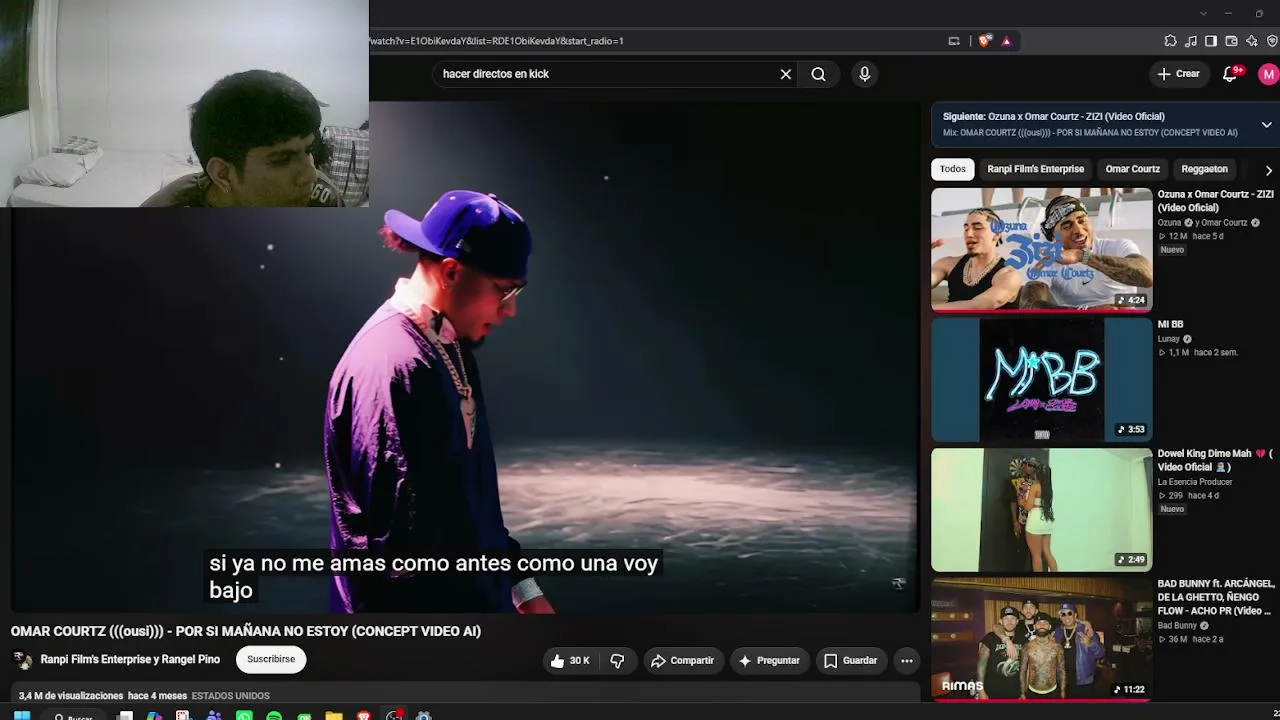Like the video with thumbs up 30 K
The image size is (1280, 720).
pos(570,660)
